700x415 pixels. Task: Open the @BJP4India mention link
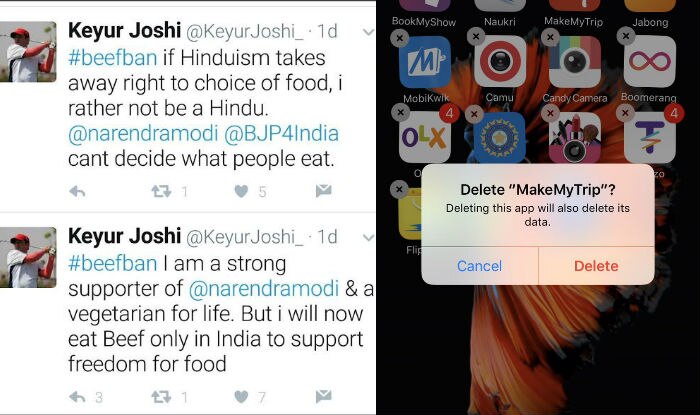281,133
